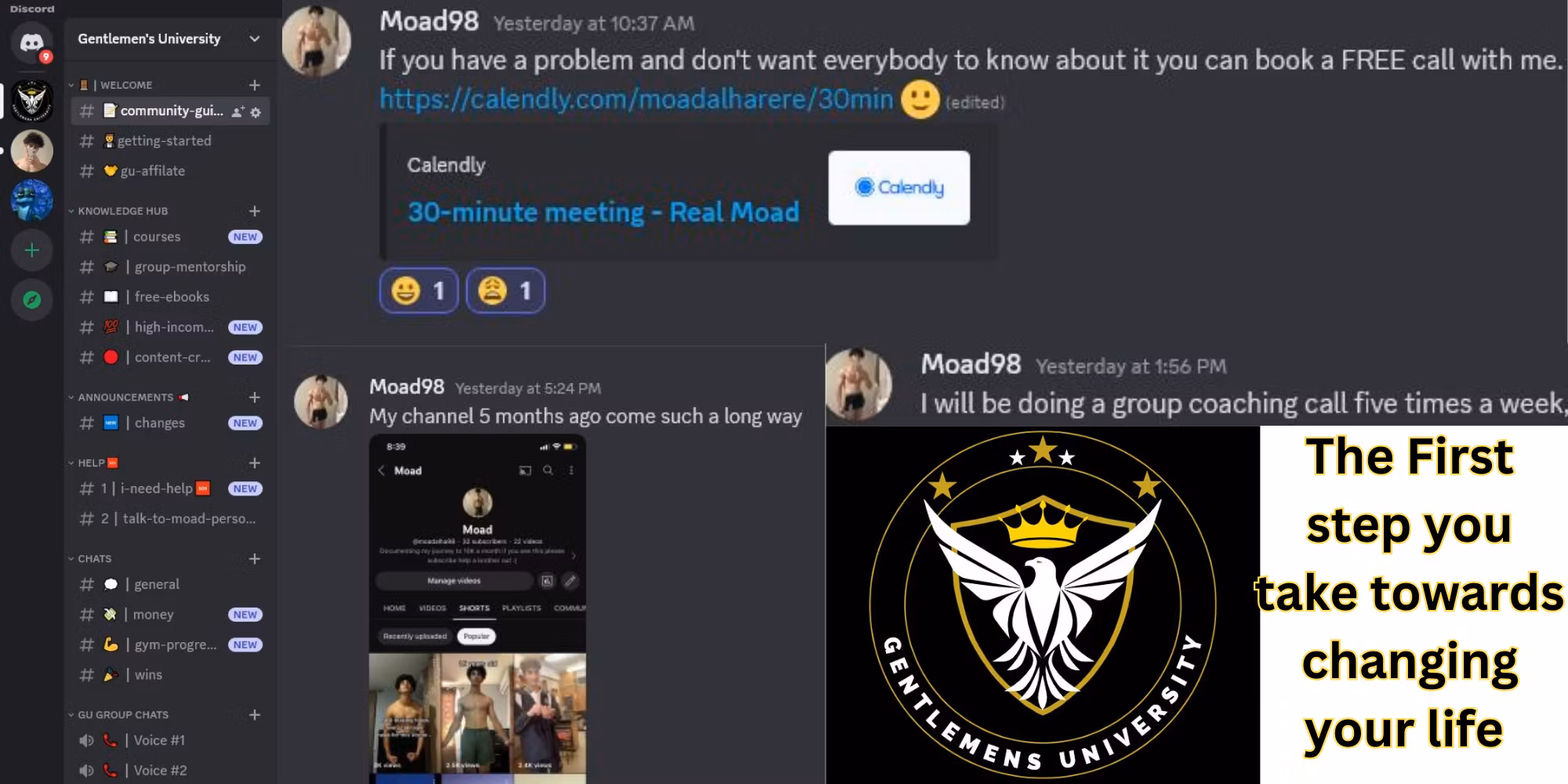Open the courses channel
Image resolution: width=1568 pixels, height=784 pixels.
(x=170, y=237)
